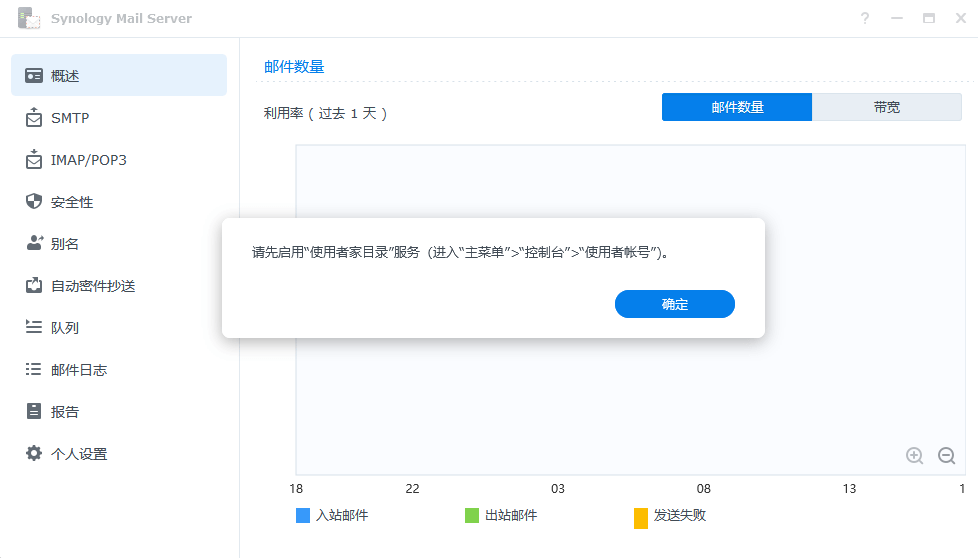Select the IMAP/POP3 inbox icon

pos(34,160)
